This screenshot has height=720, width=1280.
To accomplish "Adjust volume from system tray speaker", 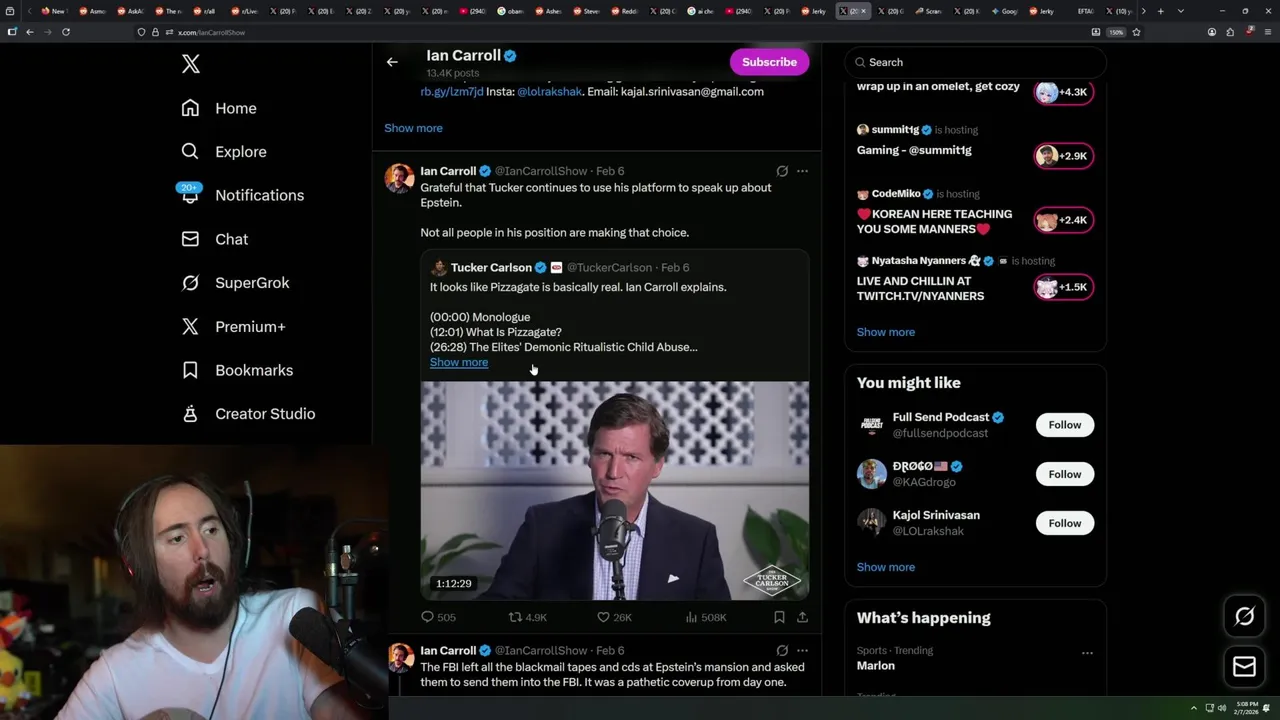I will pyautogui.click(x=1221, y=708).
